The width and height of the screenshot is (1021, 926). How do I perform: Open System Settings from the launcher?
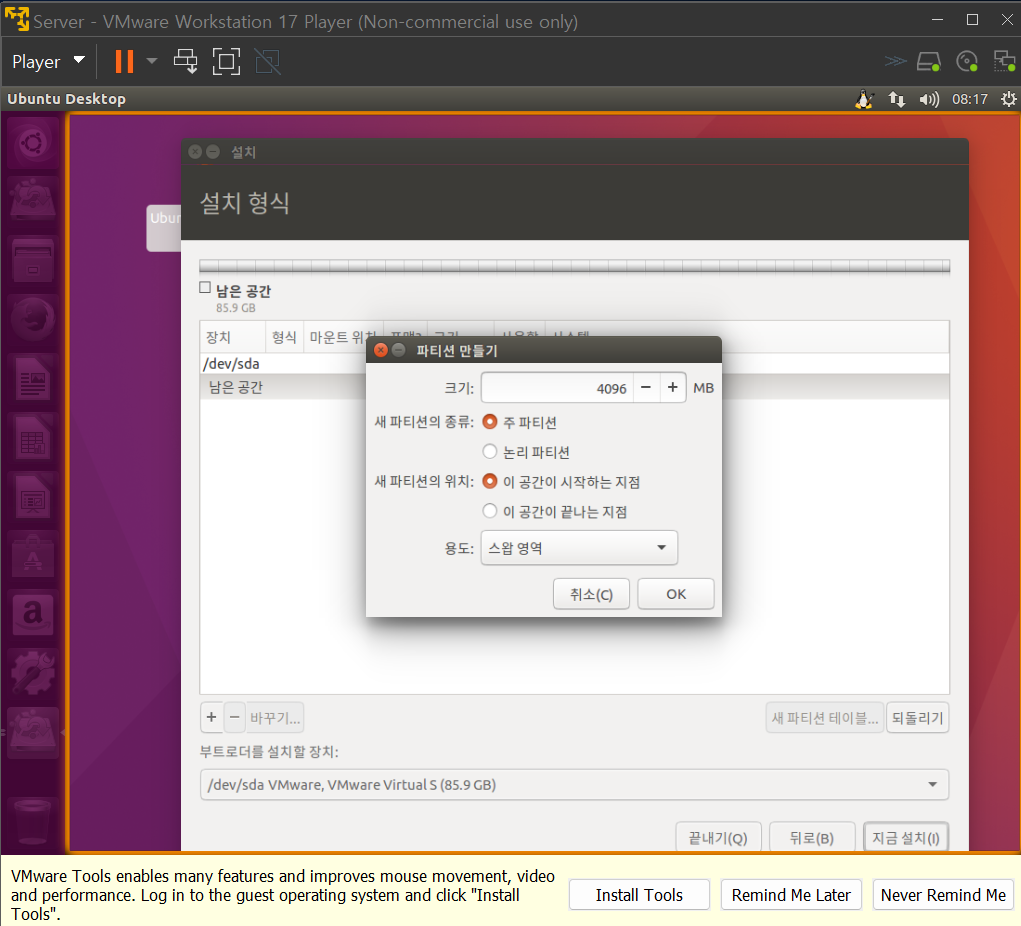click(x=33, y=673)
